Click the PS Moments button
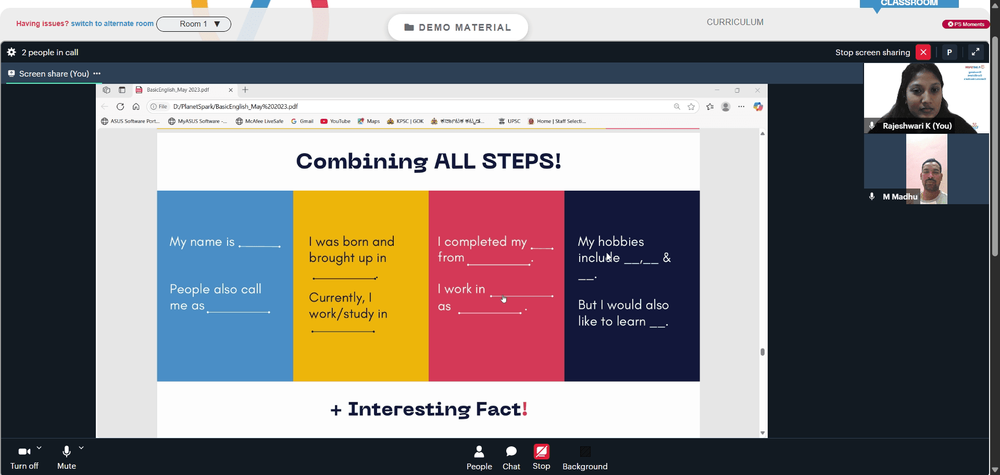This screenshot has width=1000, height=475. (966, 24)
